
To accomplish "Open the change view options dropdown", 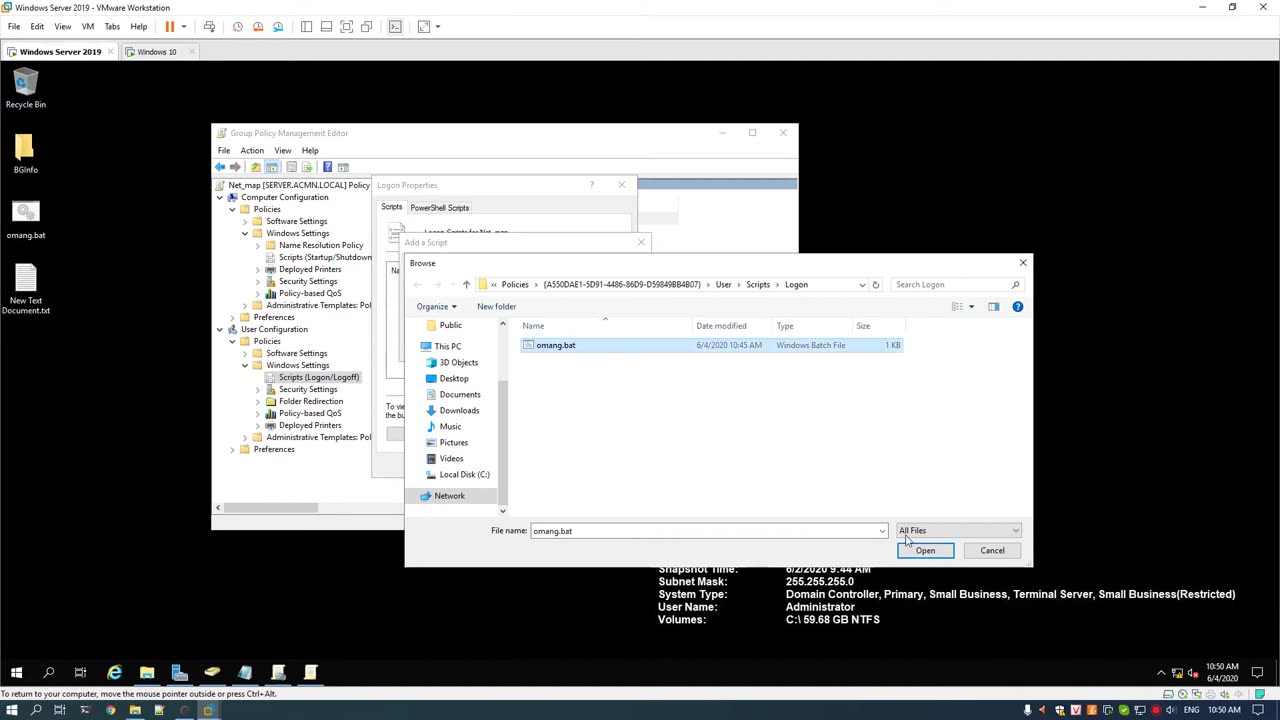I will 971,307.
